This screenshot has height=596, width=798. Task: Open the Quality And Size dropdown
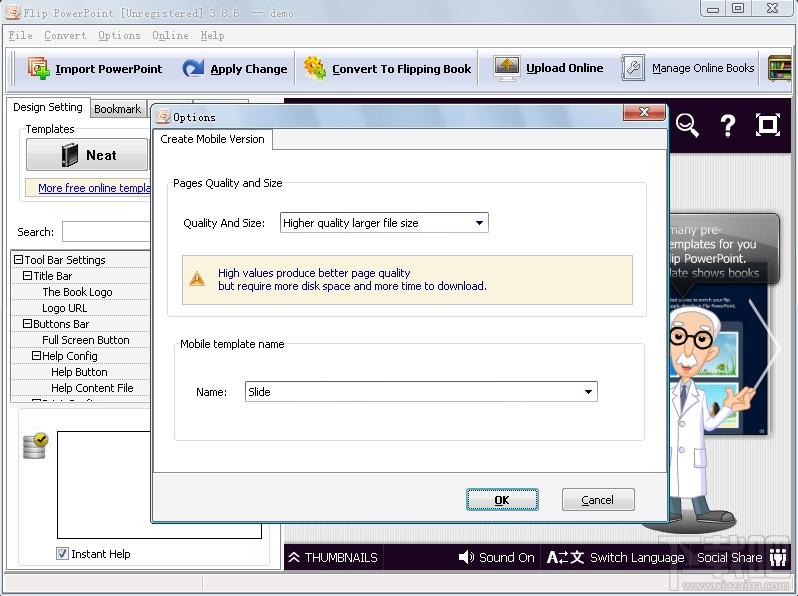pyautogui.click(x=384, y=223)
